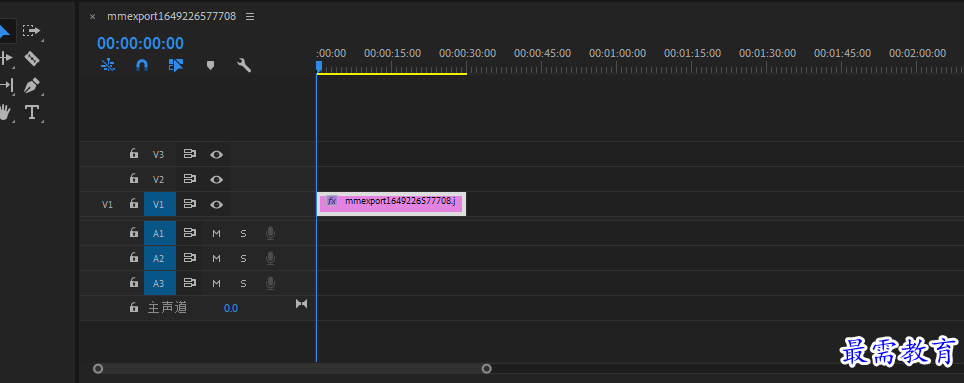
Task: Lock the A1 track
Action: click(x=134, y=232)
